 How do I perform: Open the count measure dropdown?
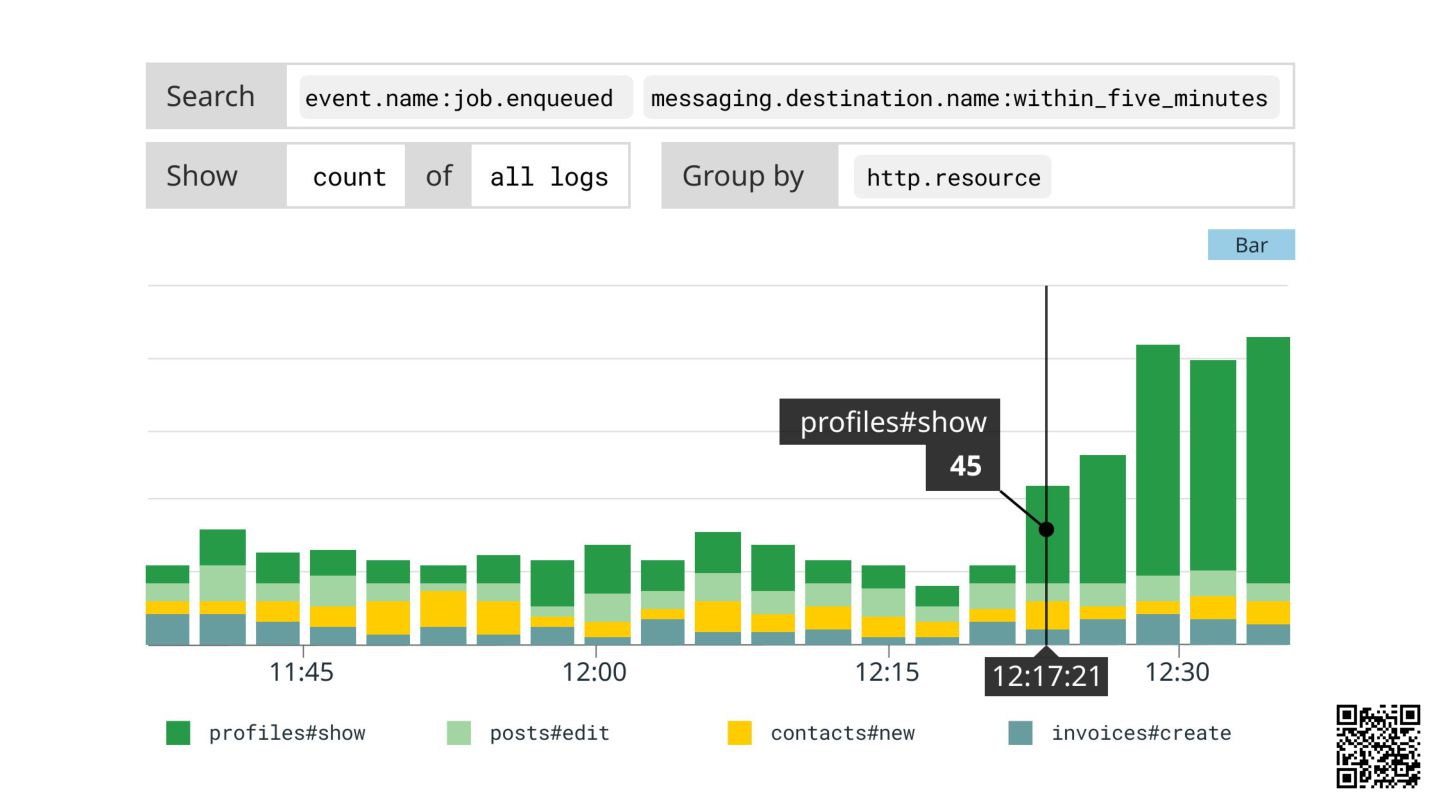click(349, 177)
